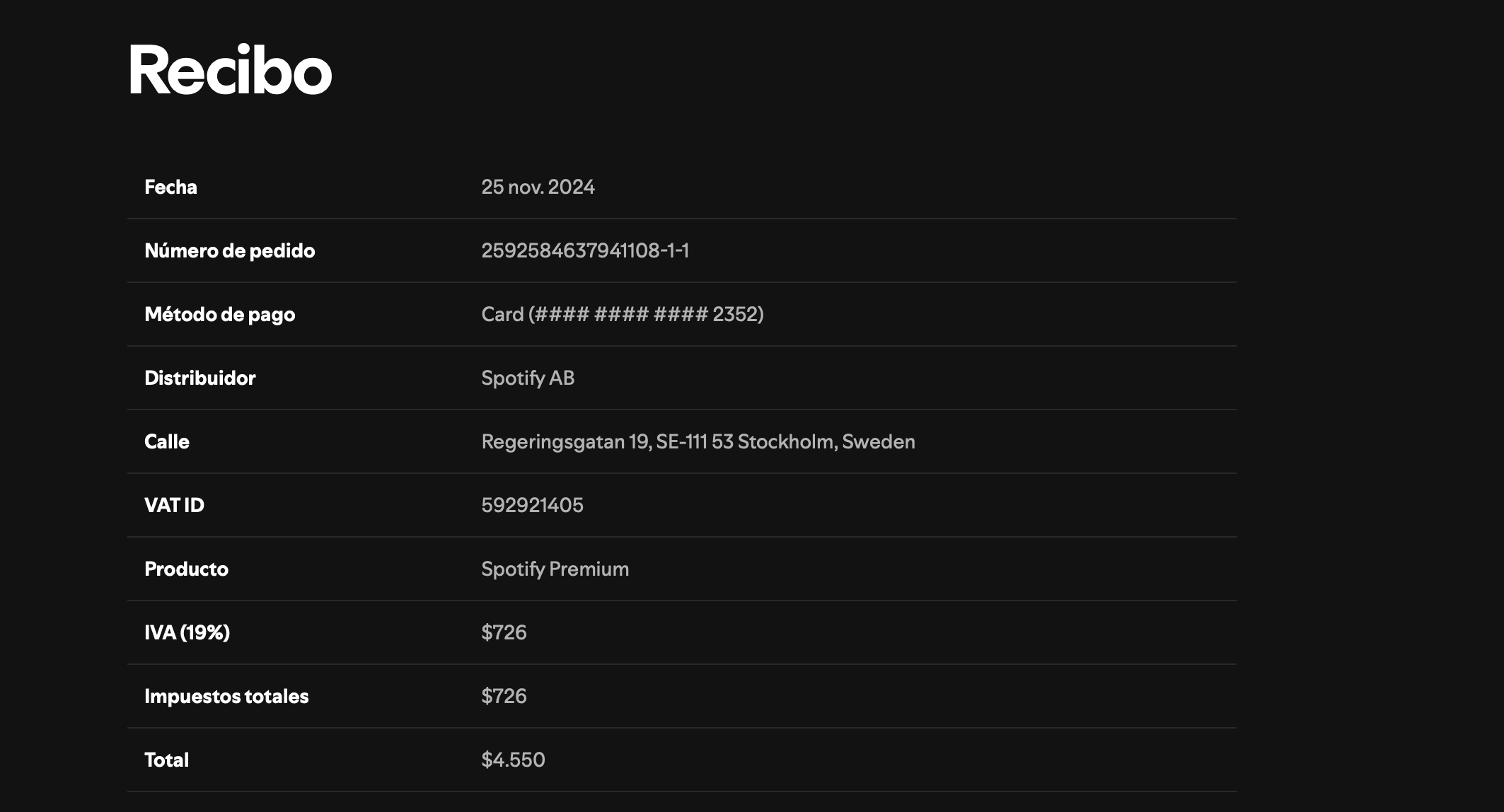Click the Spotify Premium product text
This screenshot has width=1504, height=812.
555,569
